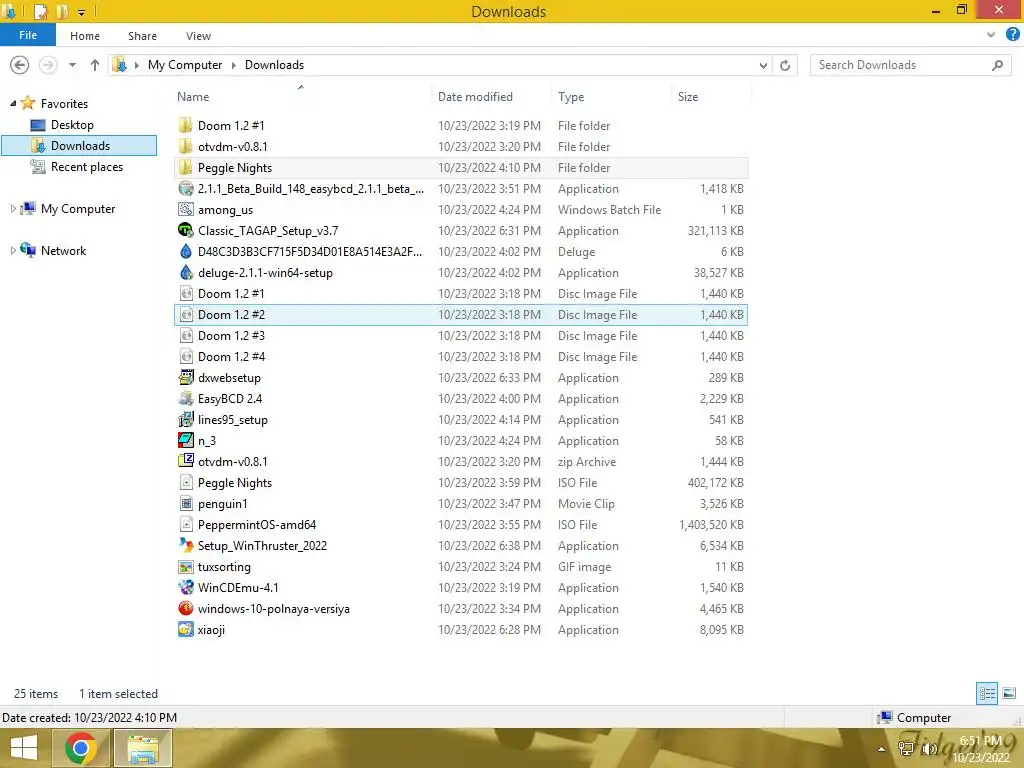Select the penguin1 movie clip icon

click(185, 504)
